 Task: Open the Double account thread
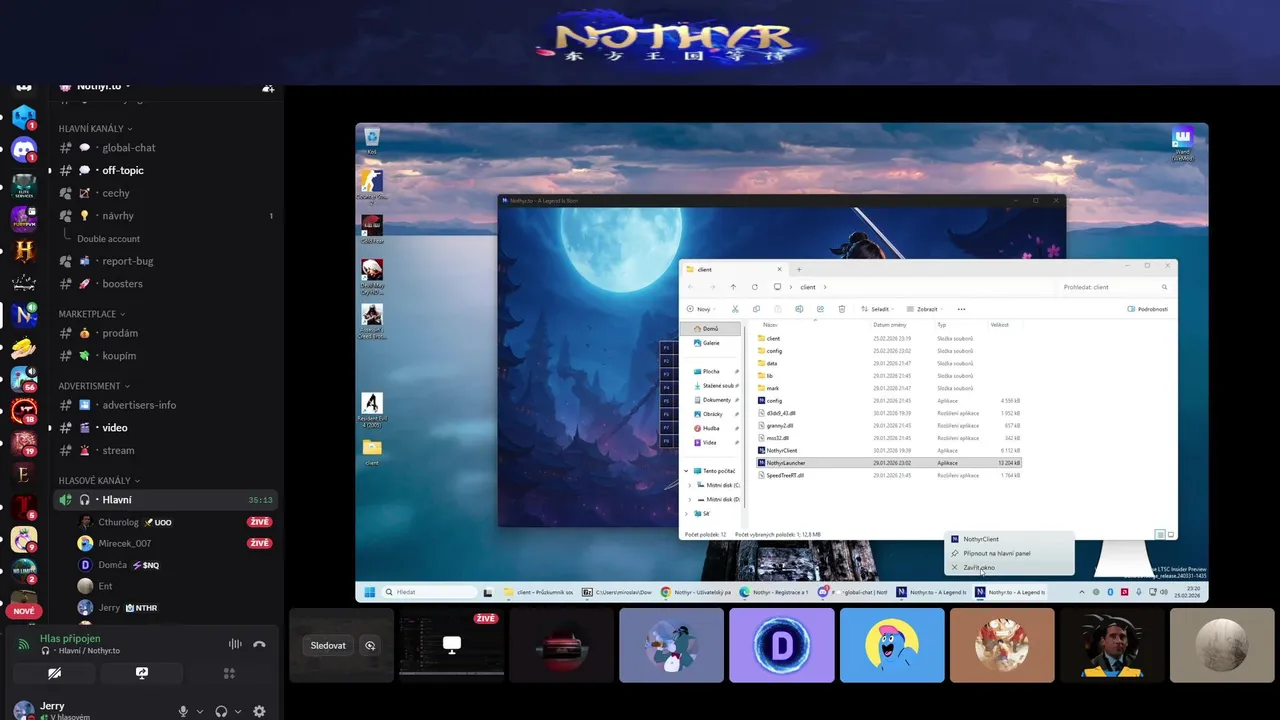(108, 239)
